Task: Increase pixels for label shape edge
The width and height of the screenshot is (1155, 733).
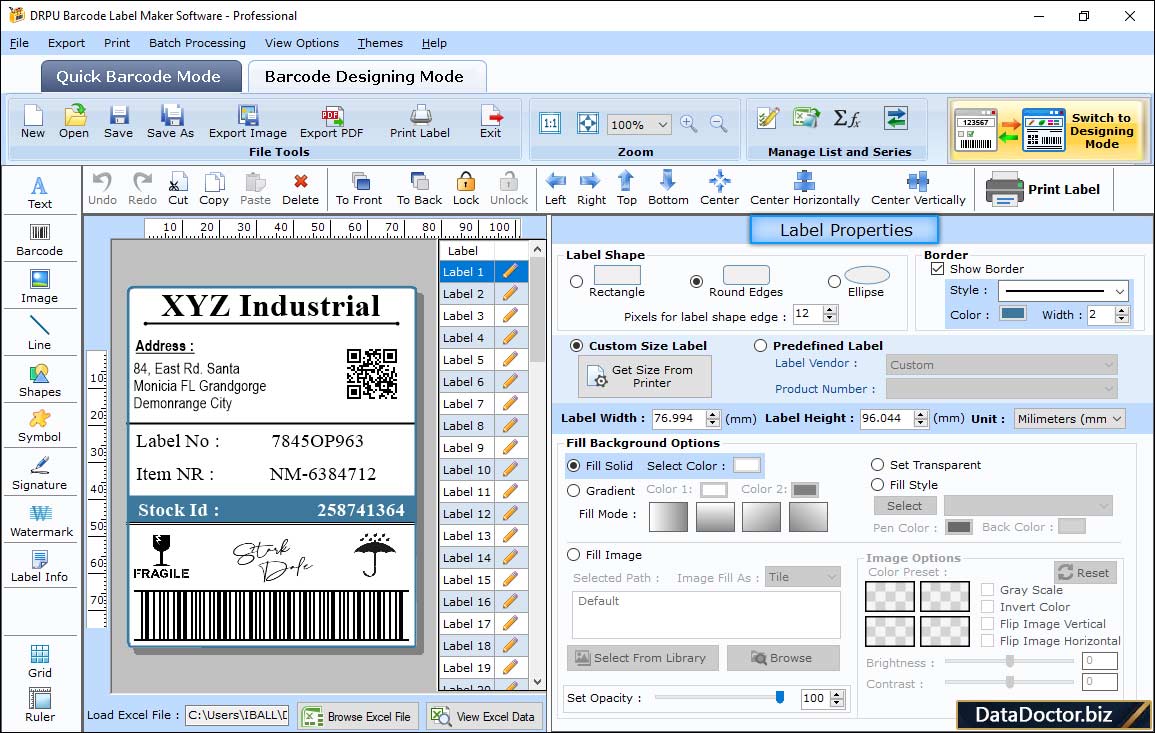Action: point(830,309)
